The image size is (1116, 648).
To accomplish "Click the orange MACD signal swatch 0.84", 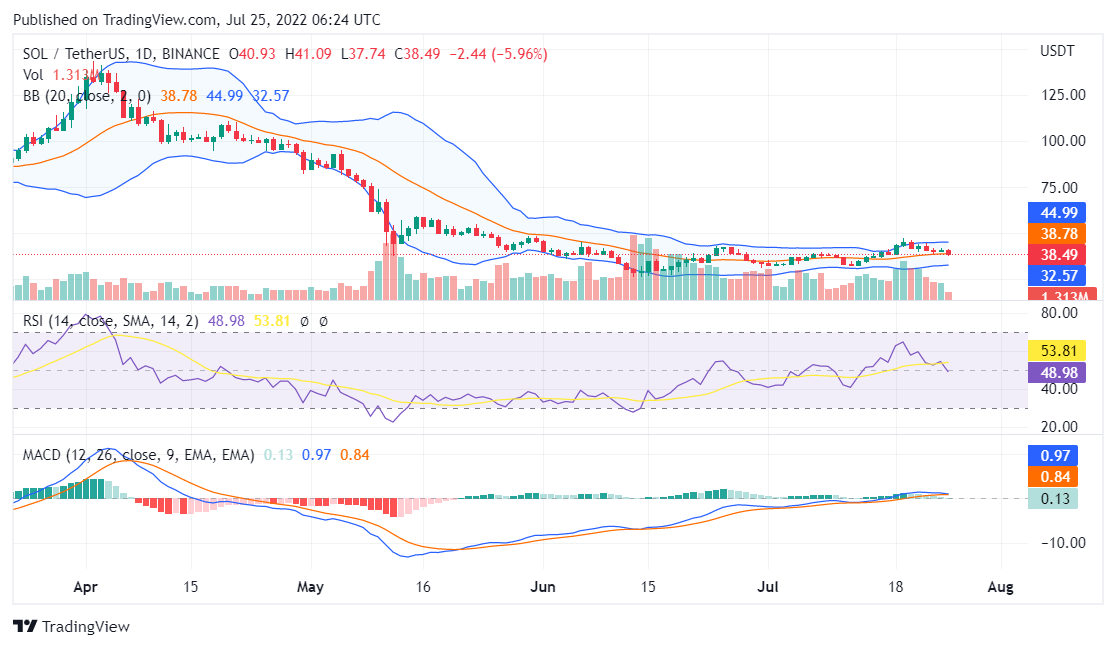I will 1052,474.
